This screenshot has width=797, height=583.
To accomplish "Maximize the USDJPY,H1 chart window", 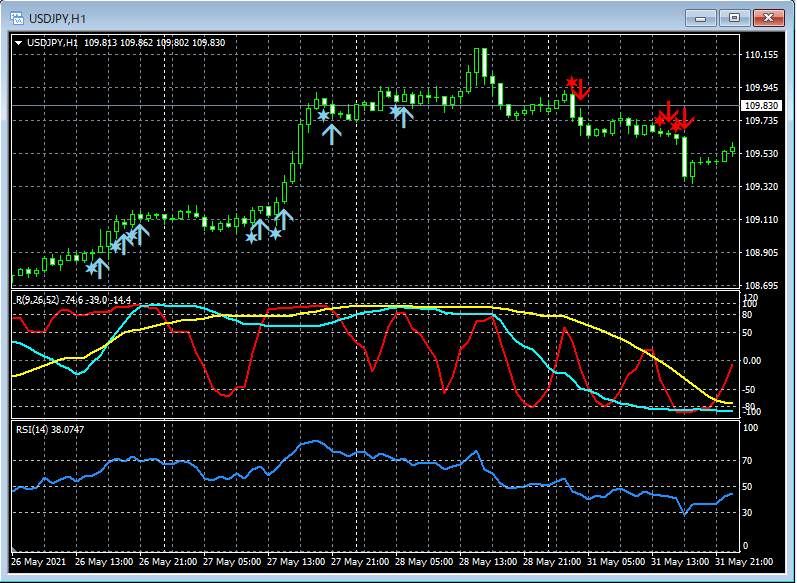I will point(735,17).
